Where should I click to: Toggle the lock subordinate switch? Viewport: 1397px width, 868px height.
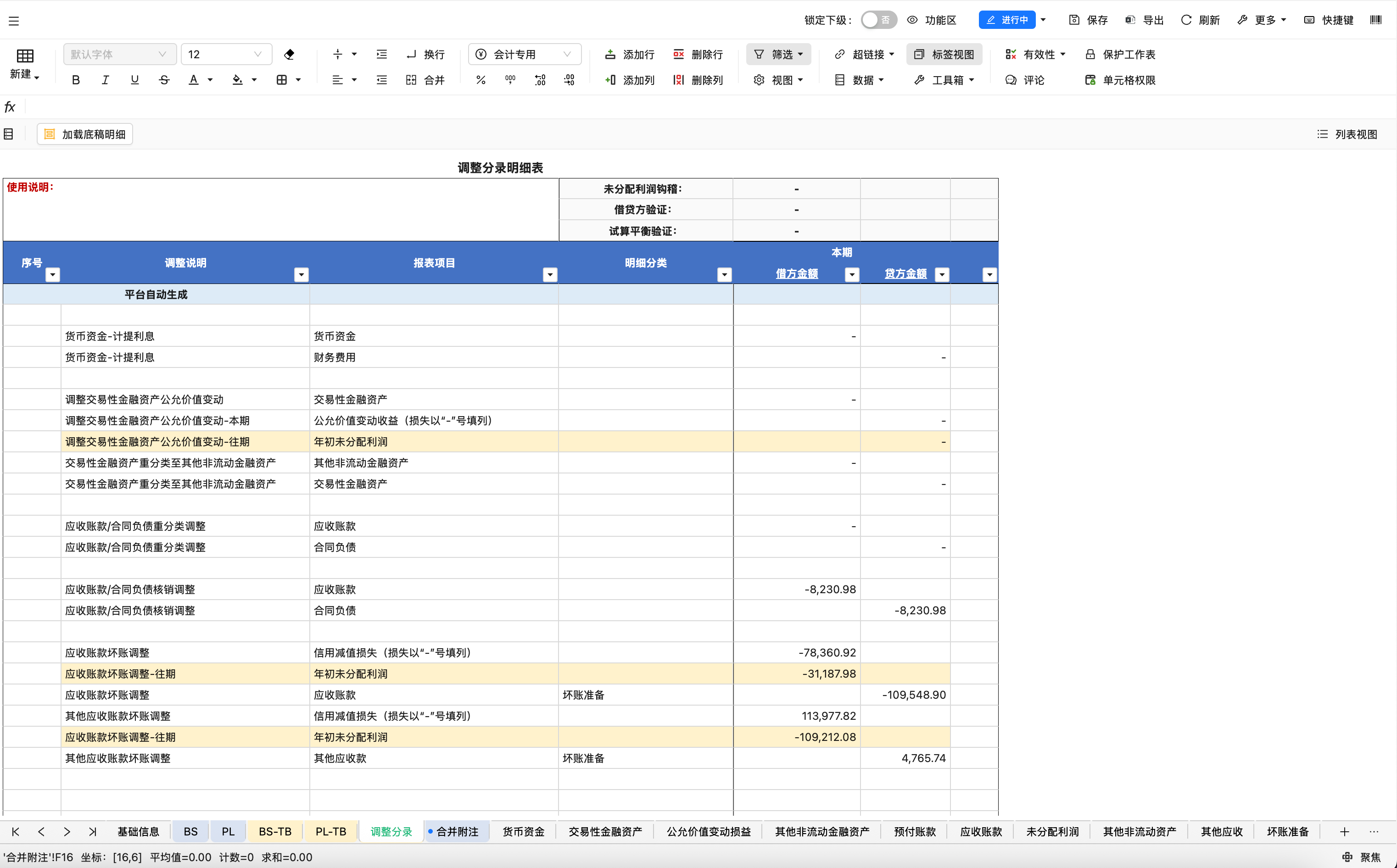click(x=878, y=20)
